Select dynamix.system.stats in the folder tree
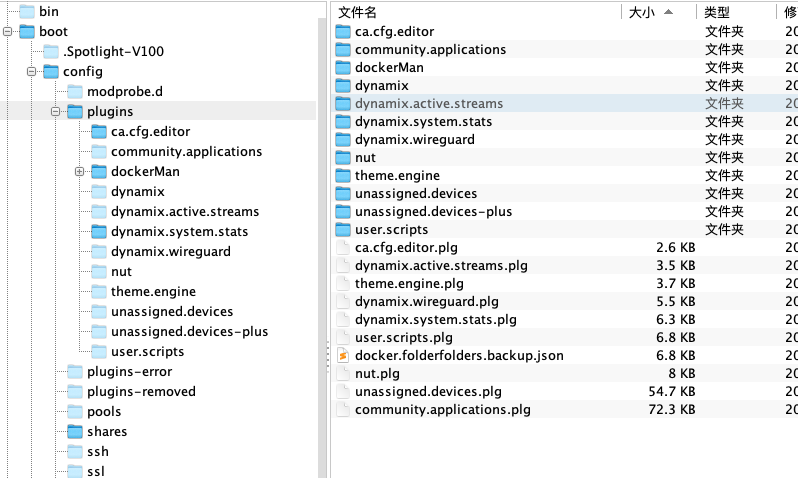This screenshot has height=478, width=798. click(179, 232)
